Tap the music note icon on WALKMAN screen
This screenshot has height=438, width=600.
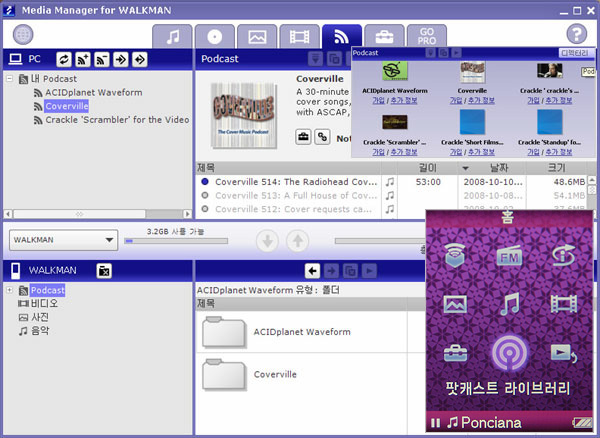tap(510, 304)
